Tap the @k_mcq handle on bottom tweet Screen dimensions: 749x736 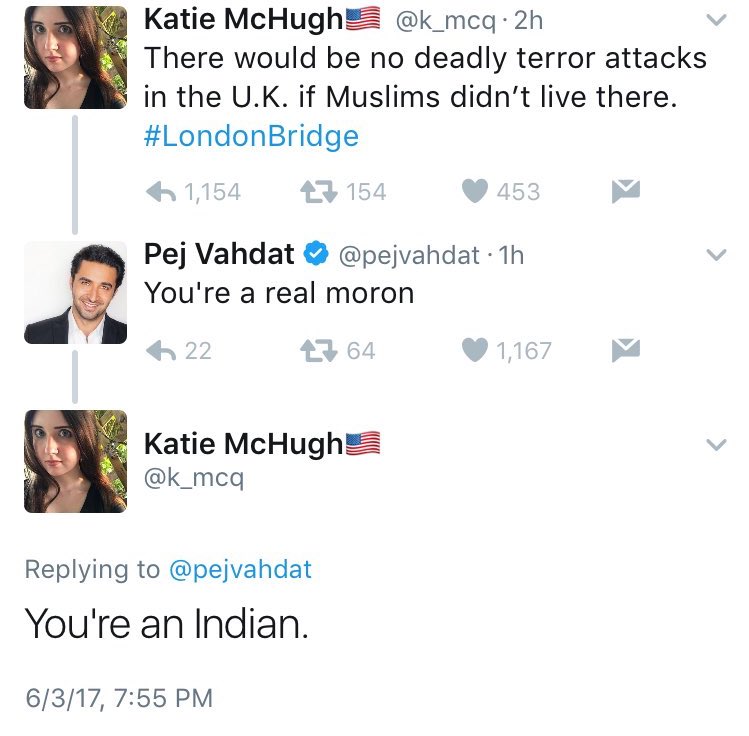[194, 478]
